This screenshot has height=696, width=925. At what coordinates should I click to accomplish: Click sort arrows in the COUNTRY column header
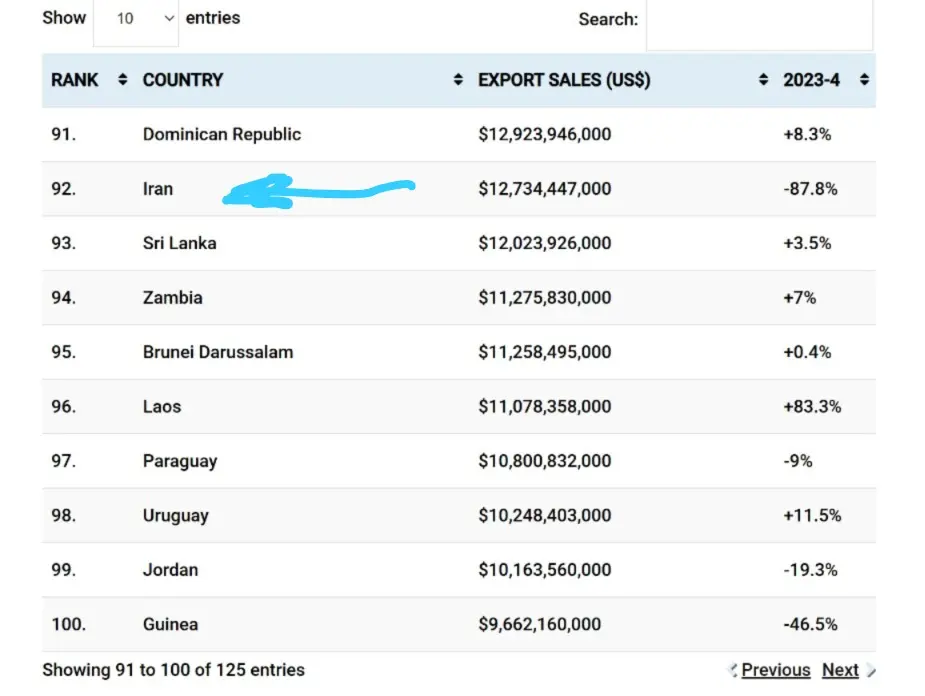[x=458, y=80]
